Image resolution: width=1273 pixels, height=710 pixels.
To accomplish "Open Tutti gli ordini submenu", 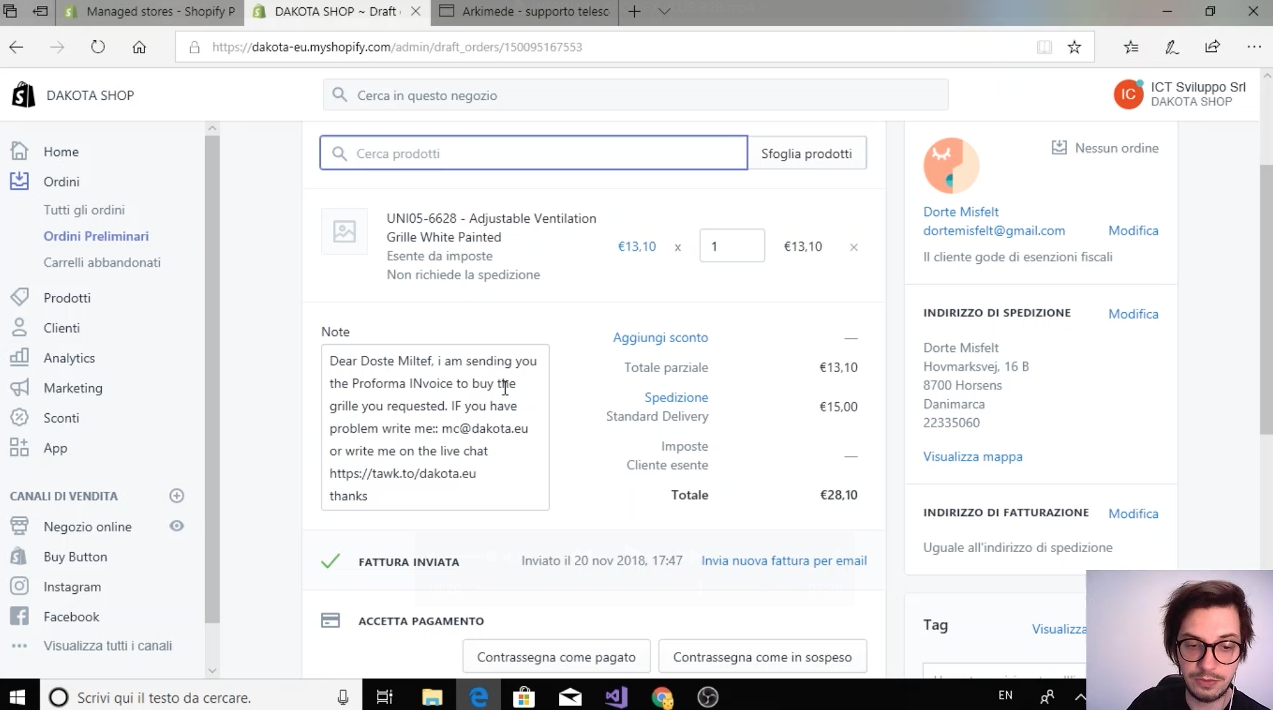I will point(84,210).
